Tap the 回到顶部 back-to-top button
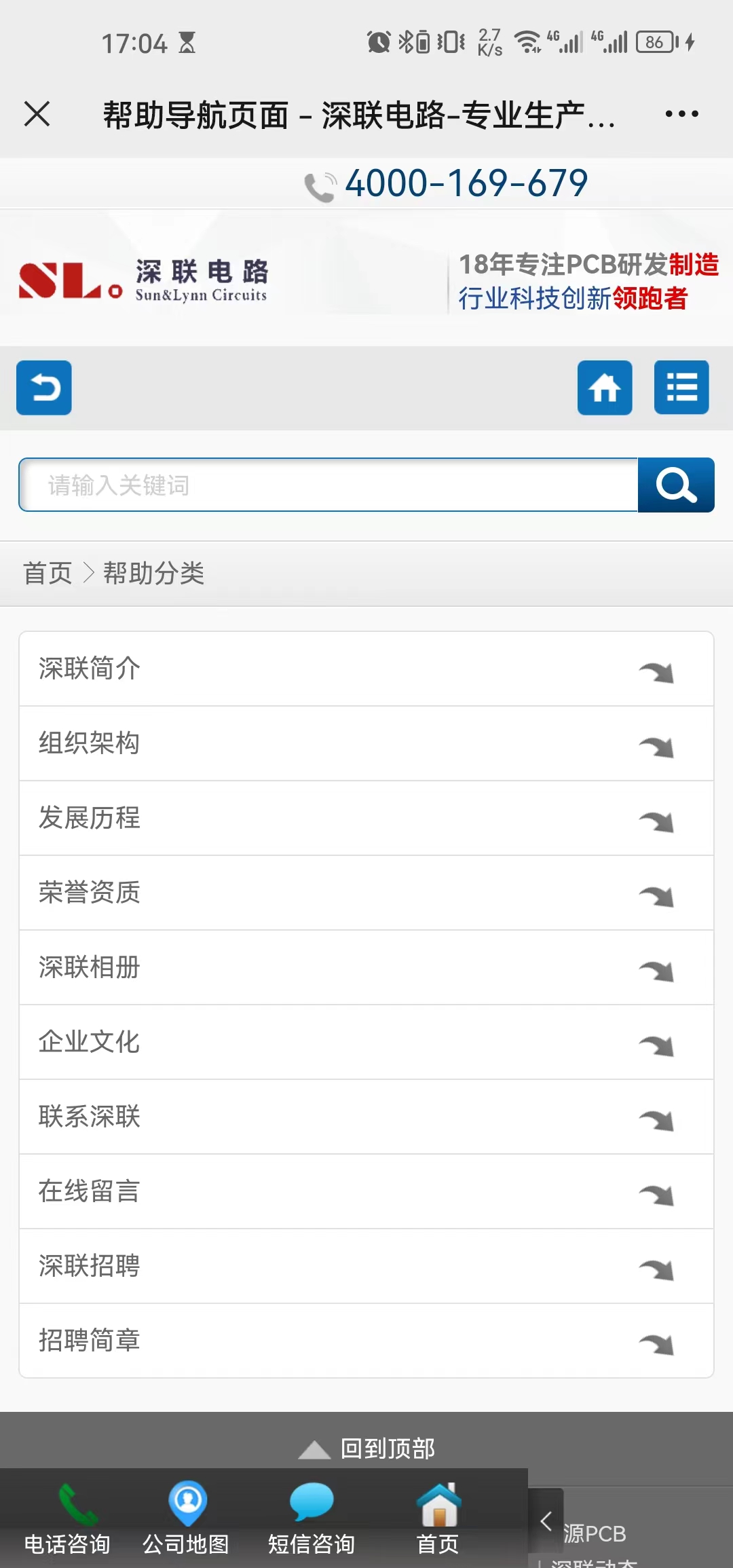 [x=367, y=1448]
